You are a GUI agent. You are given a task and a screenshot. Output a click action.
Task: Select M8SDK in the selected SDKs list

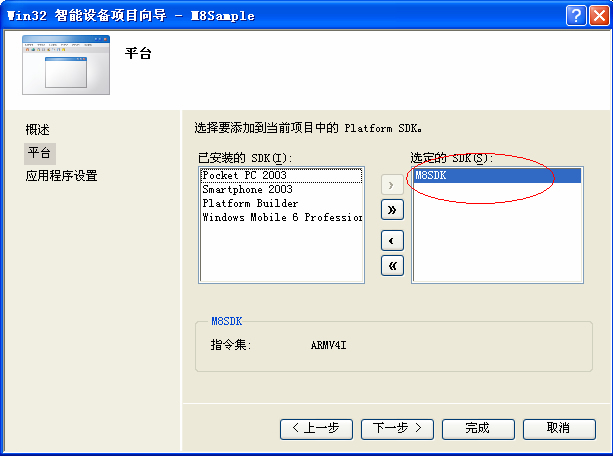coord(497,175)
